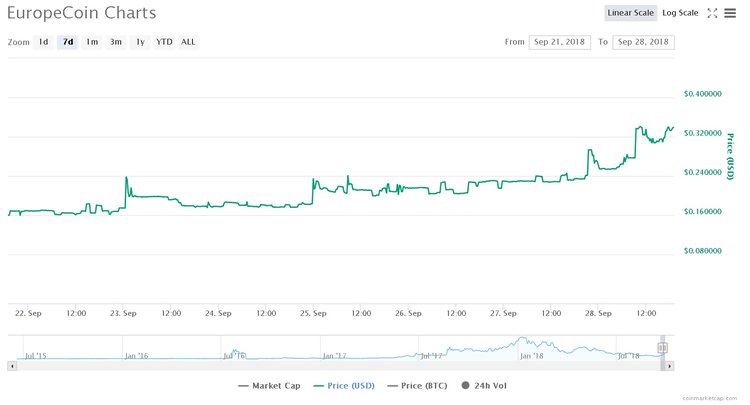
Task: Toggle Market Cap series in legend
Action: point(269,386)
